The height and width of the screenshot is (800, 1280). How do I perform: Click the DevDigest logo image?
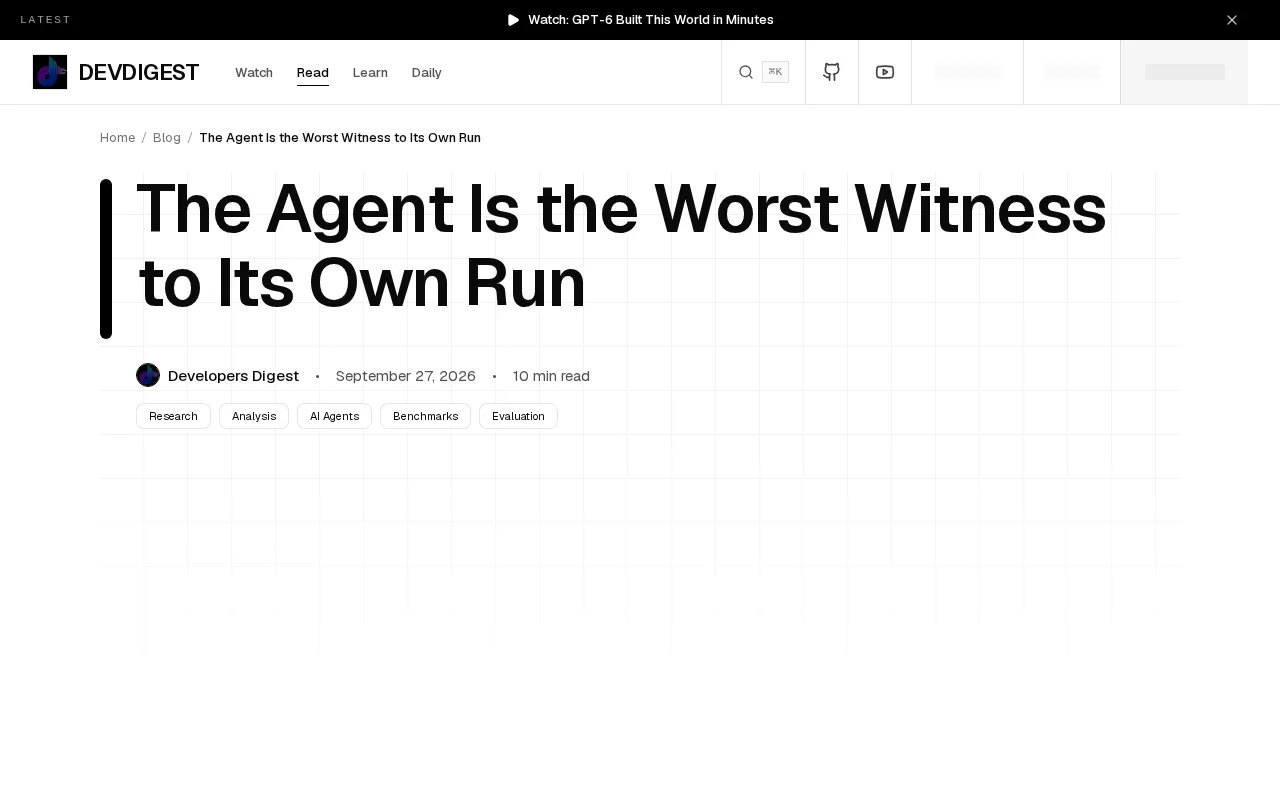point(50,72)
